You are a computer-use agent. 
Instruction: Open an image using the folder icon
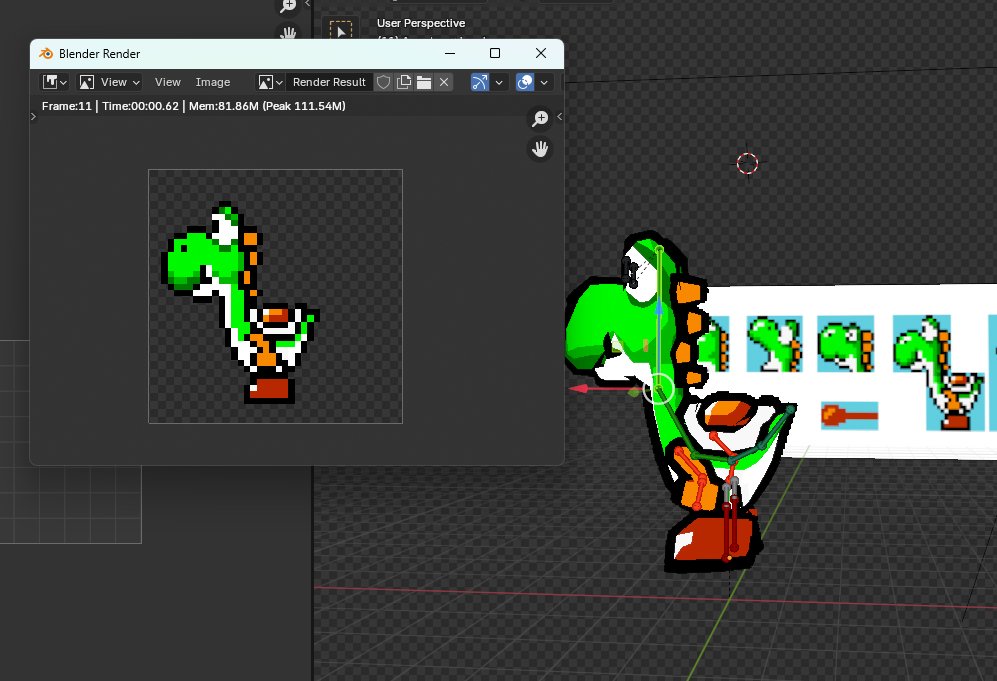(424, 82)
